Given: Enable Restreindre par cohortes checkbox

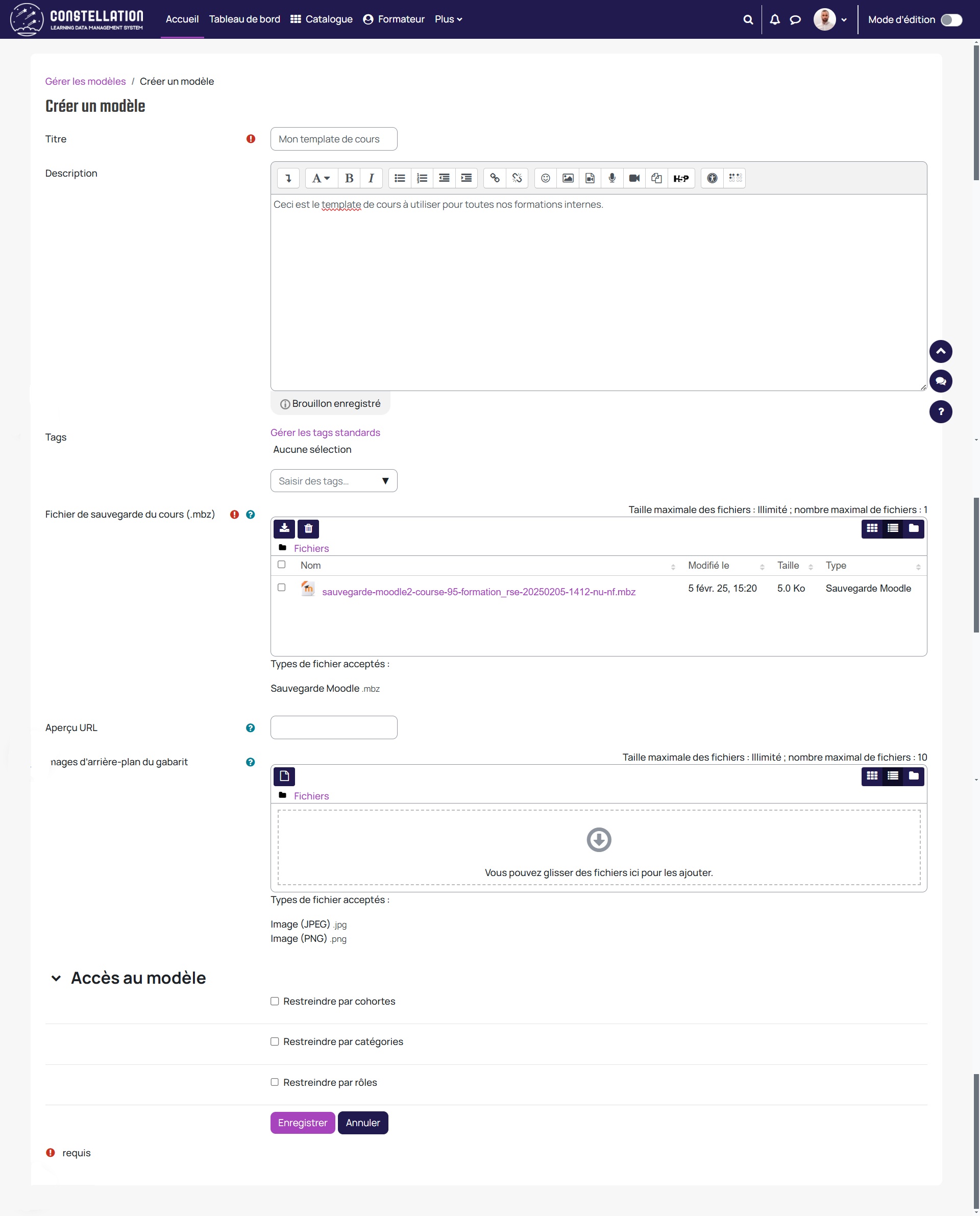Looking at the screenshot, I should (x=275, y=1001).
